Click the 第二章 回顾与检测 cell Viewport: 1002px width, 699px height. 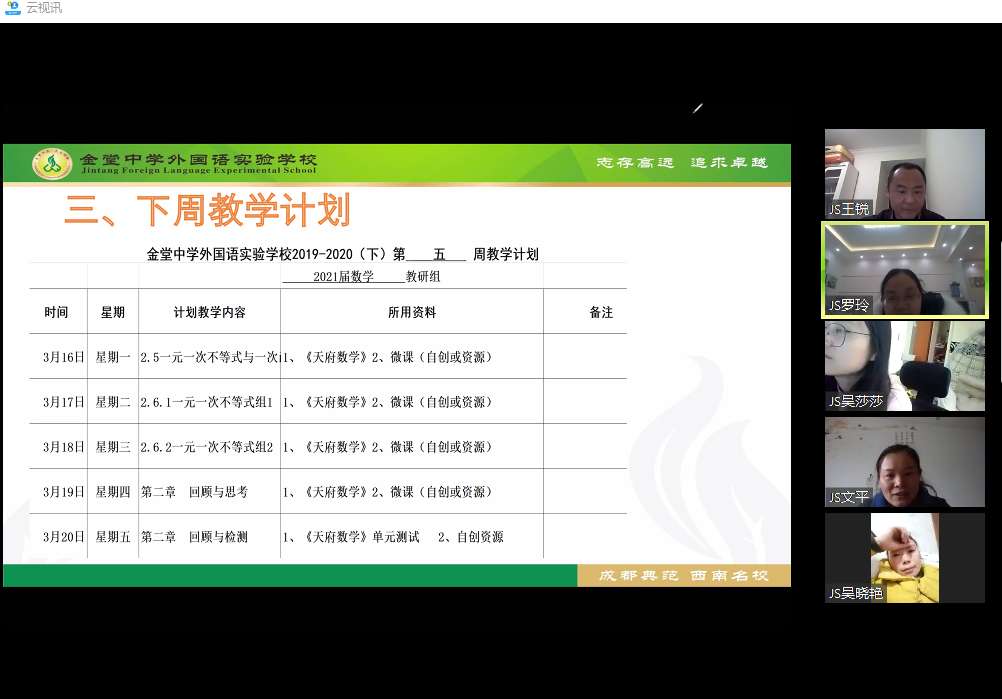(195, 537)
